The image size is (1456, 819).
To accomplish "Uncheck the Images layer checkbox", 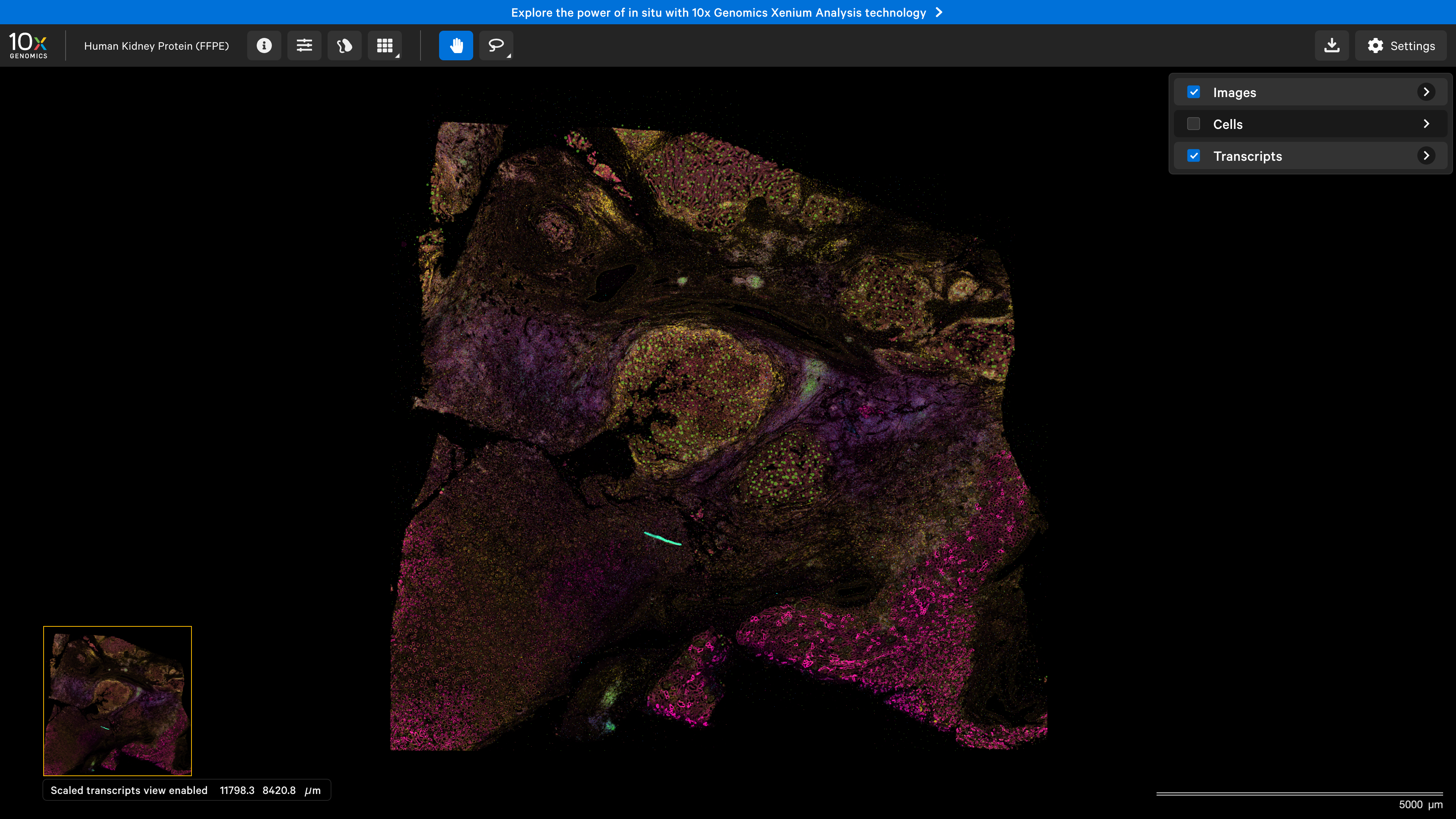I will coord(1194,92).
